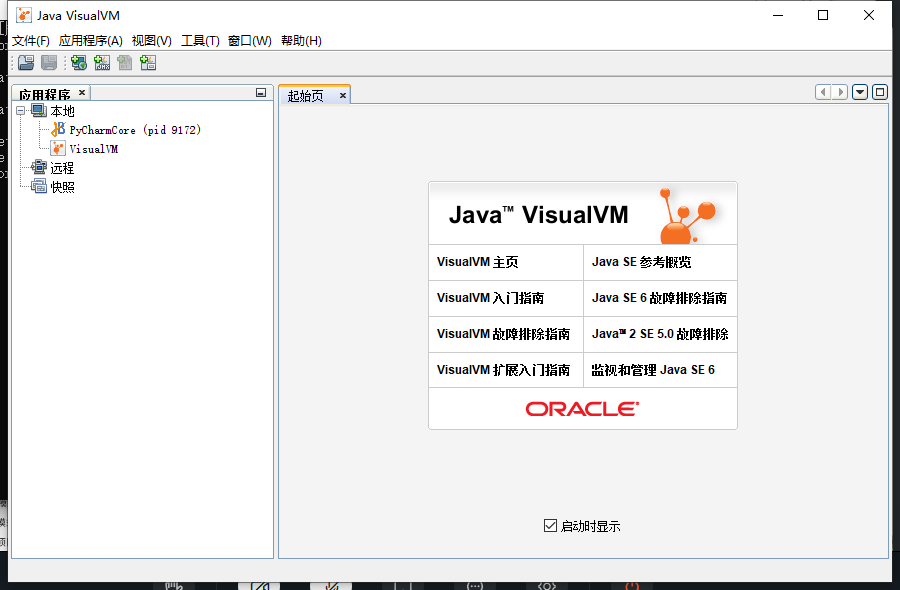900x590 pixels.
Task: Open the VisualVM 主页 link
Action: click(478, 262)
